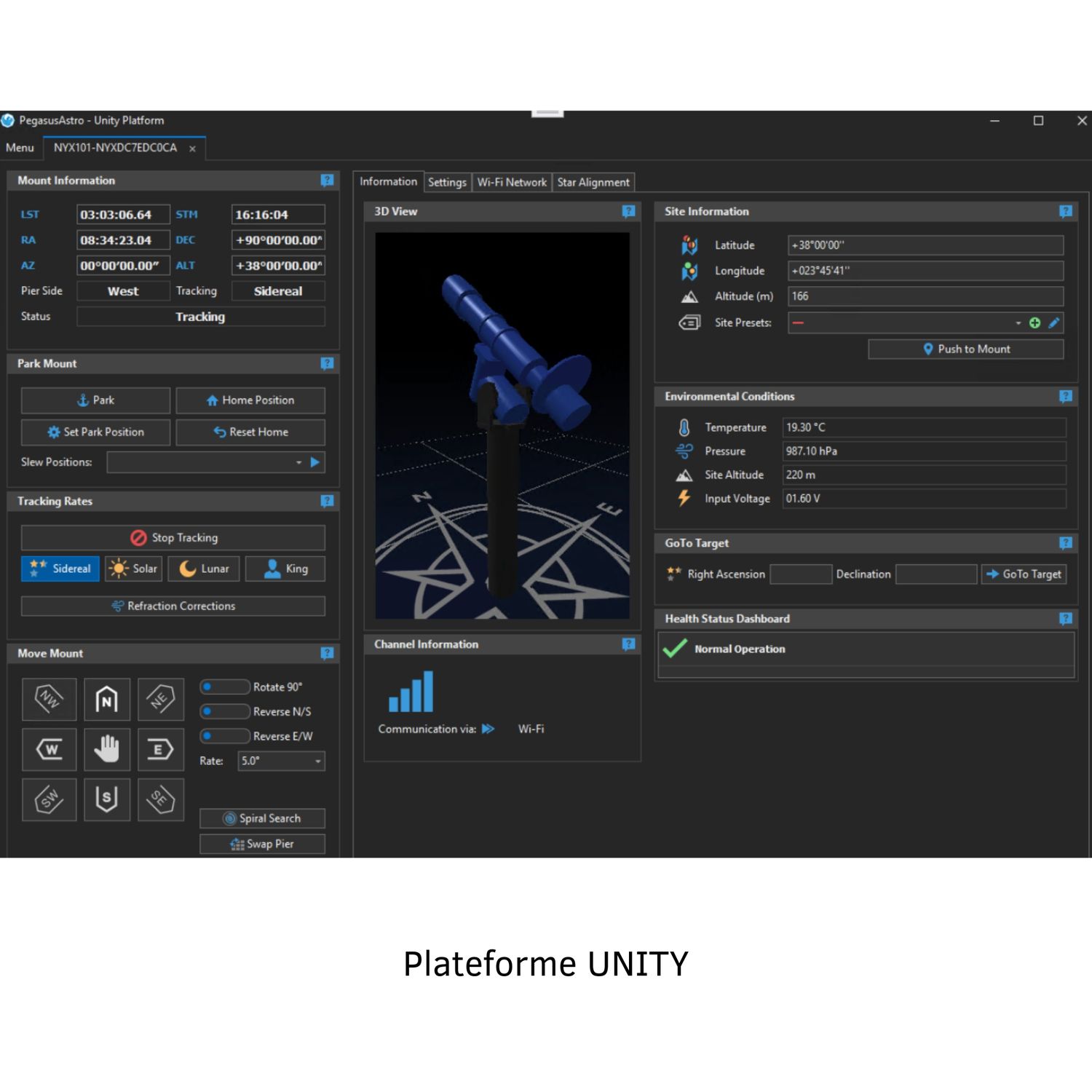This screenshot has width=1092, height=1092.
Task: Switch to the Star Alignment tab
Action: click(x=593, y=182)
